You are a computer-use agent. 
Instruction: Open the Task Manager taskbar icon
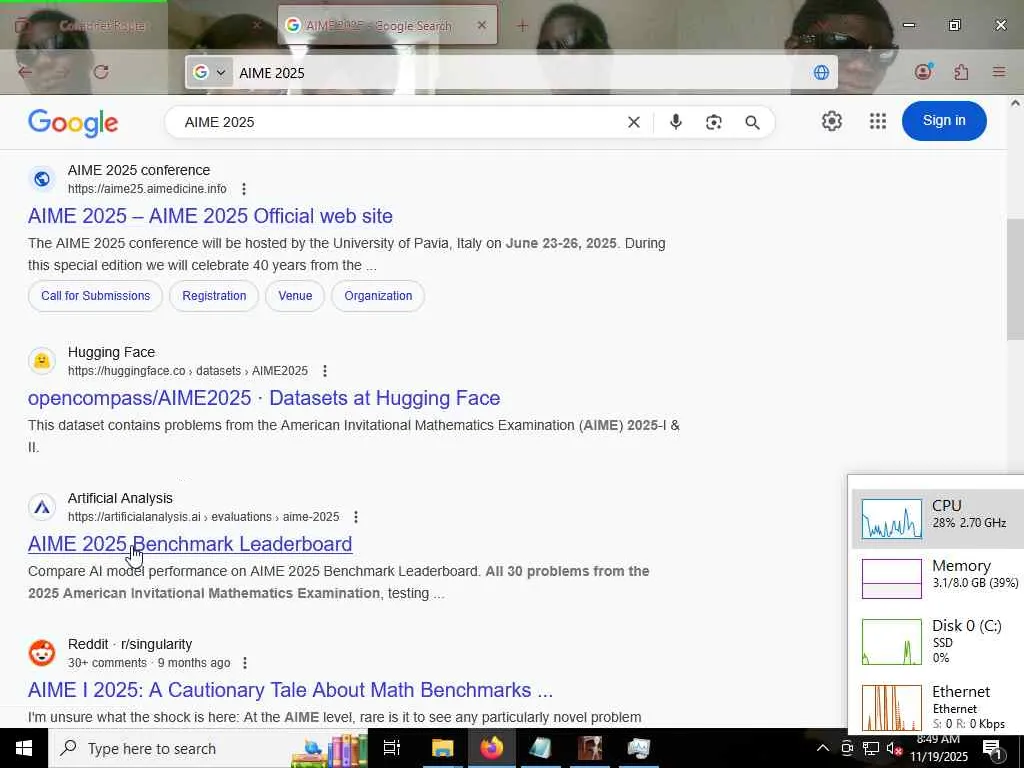638,748
